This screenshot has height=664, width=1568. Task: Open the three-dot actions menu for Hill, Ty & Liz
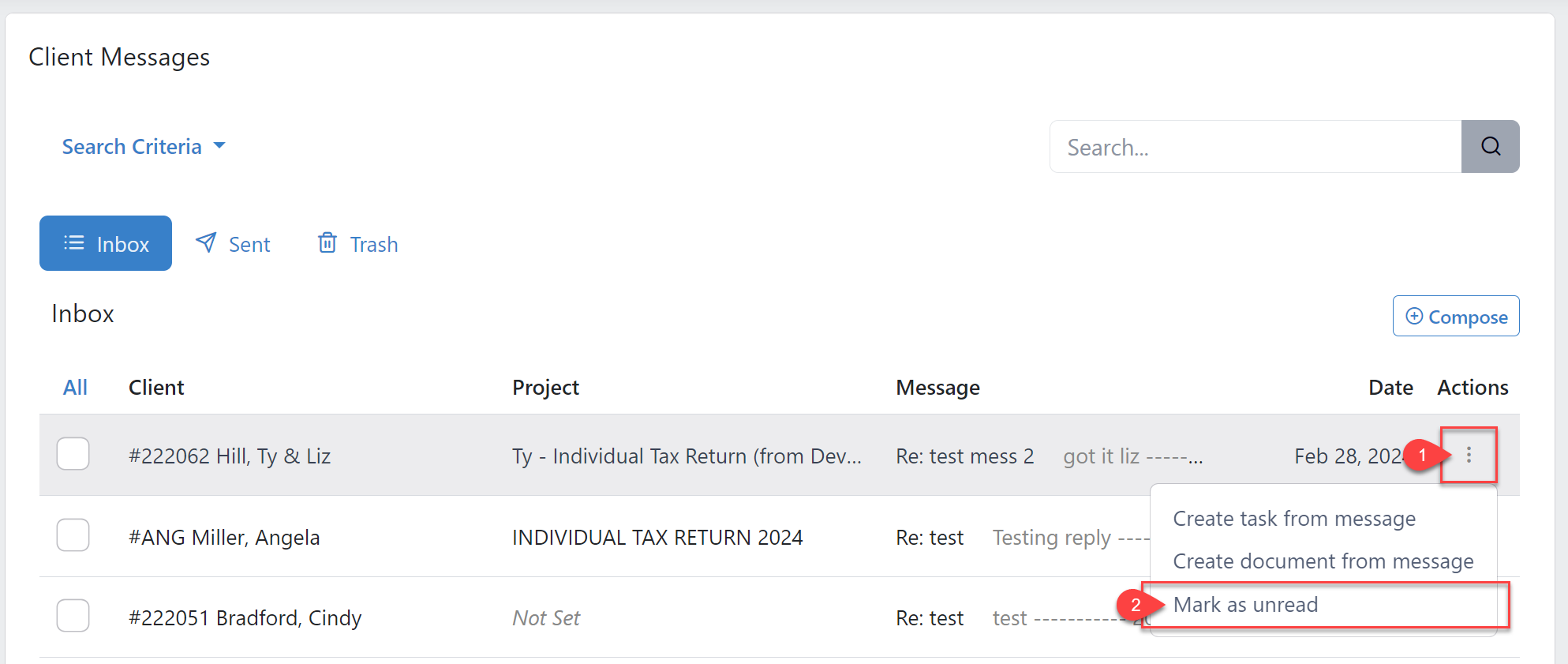1469,456
